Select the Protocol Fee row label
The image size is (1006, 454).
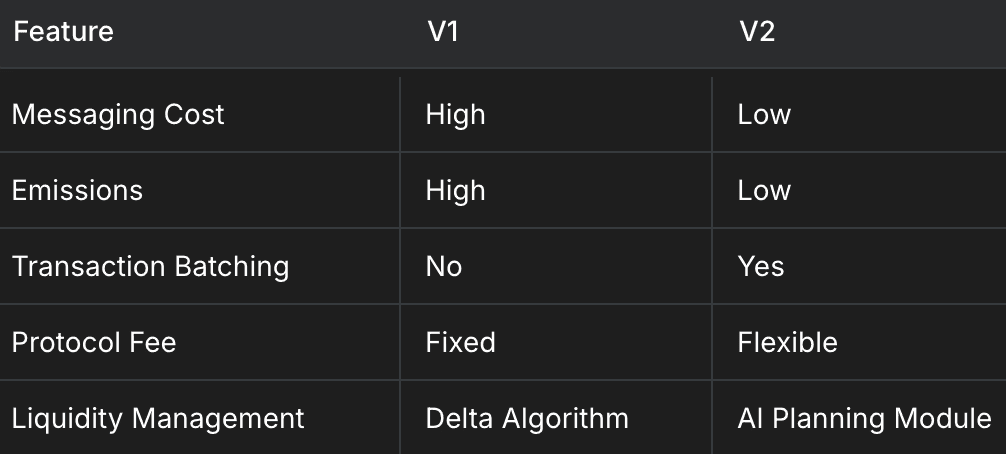click(94, 342)
